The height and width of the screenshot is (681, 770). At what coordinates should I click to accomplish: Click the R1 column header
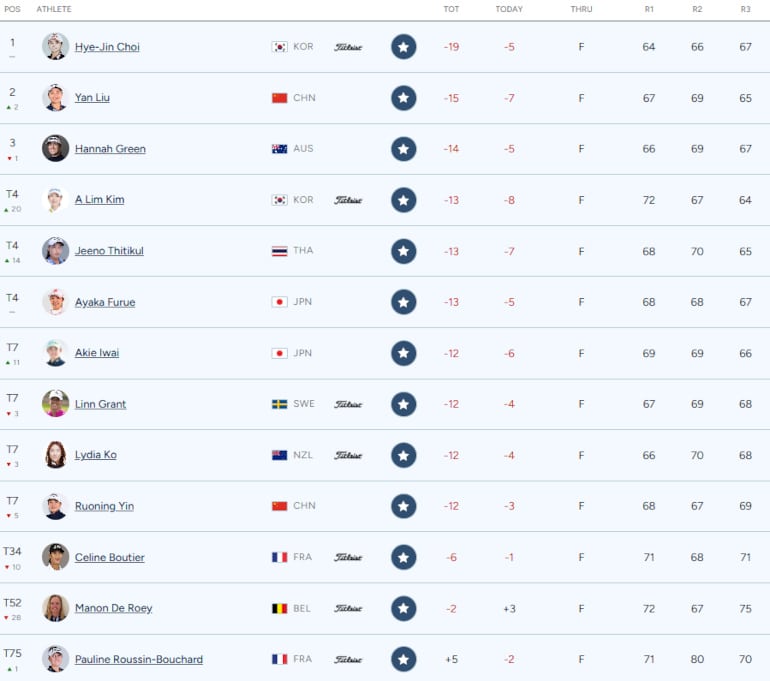pyautogui.click(x=649, y=9)
